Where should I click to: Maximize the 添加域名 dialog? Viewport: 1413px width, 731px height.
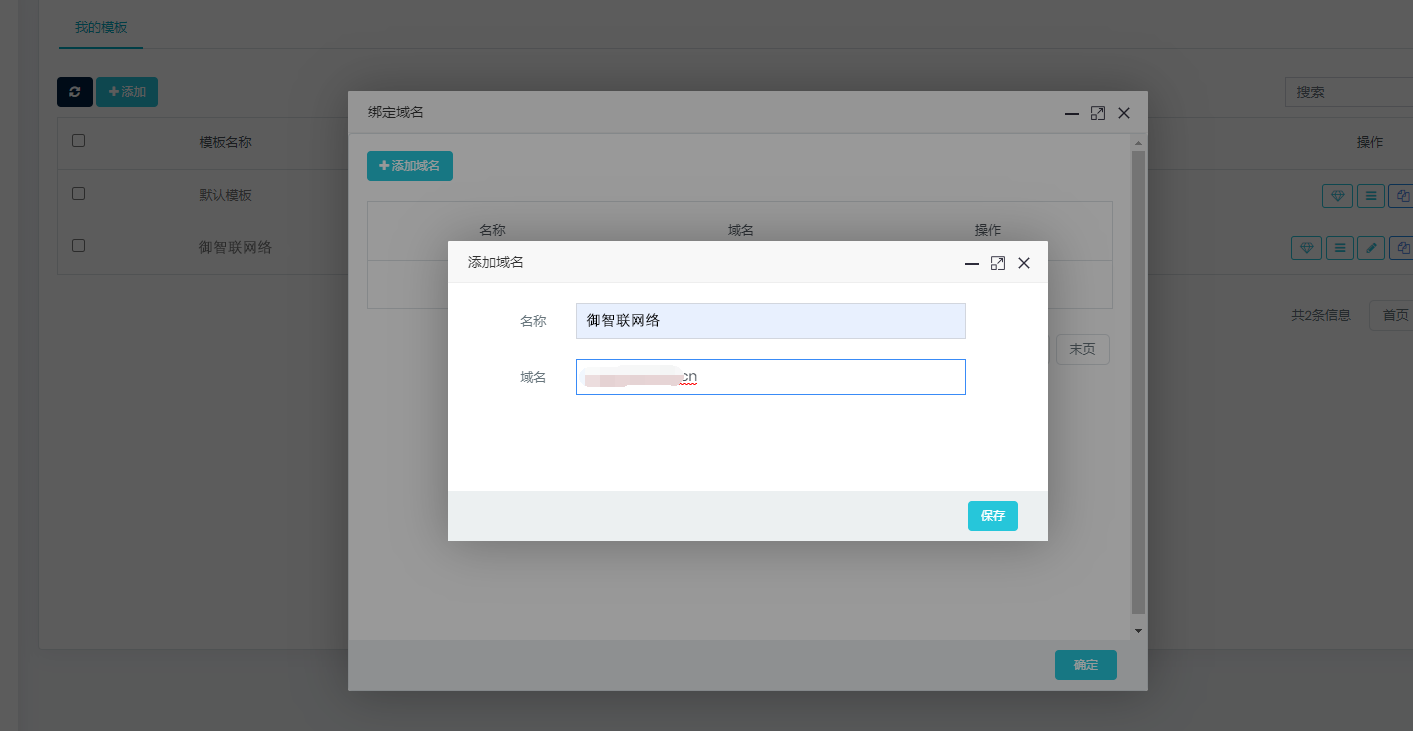[997, 263]
